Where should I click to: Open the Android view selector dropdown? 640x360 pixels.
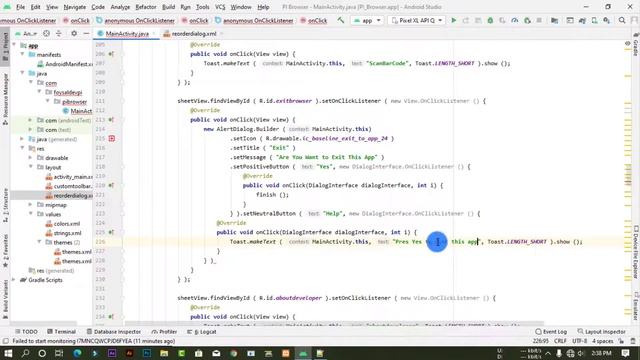[26, 33]
